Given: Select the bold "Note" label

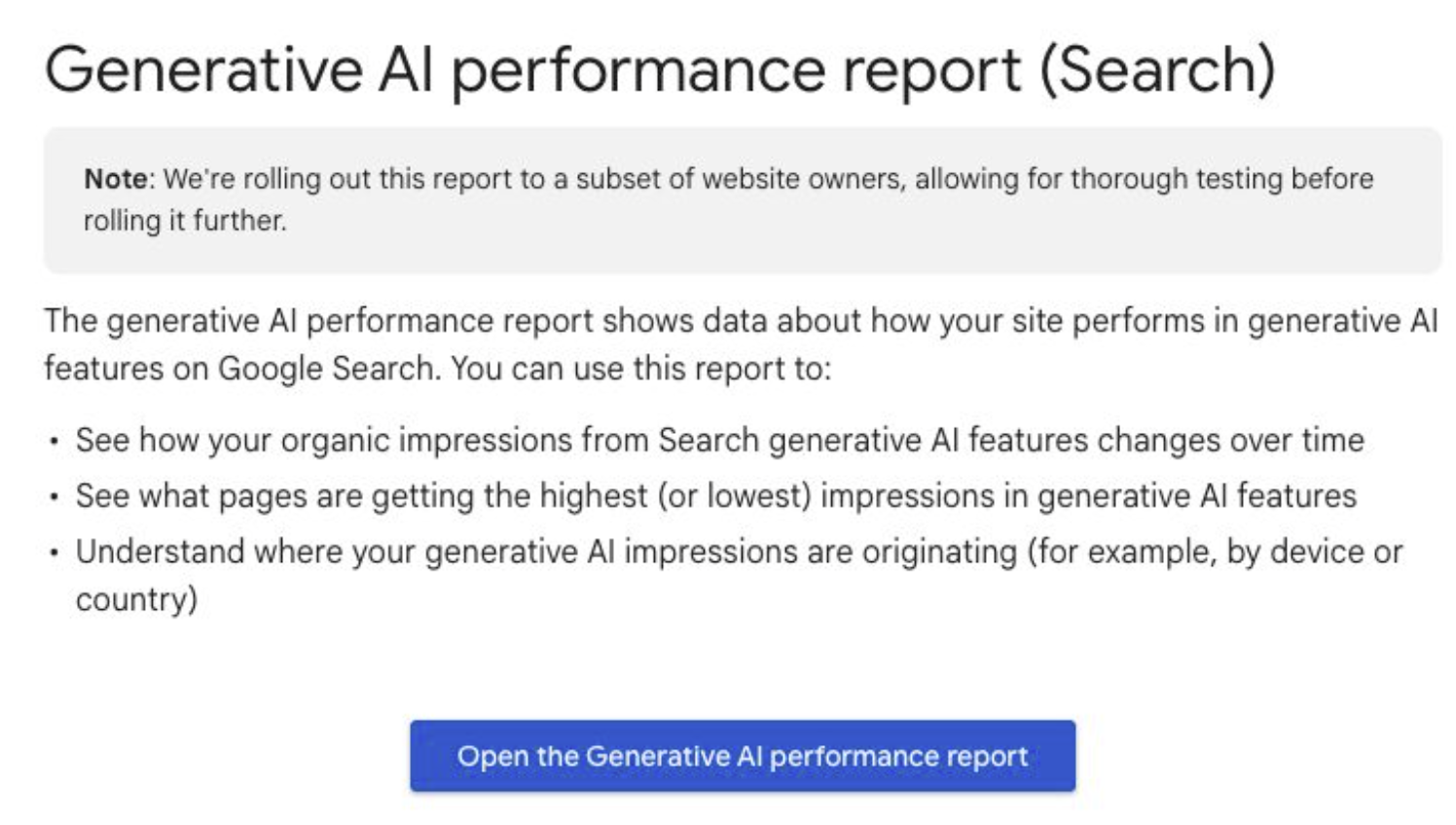Looking at the screenshot, I should 115,179.
